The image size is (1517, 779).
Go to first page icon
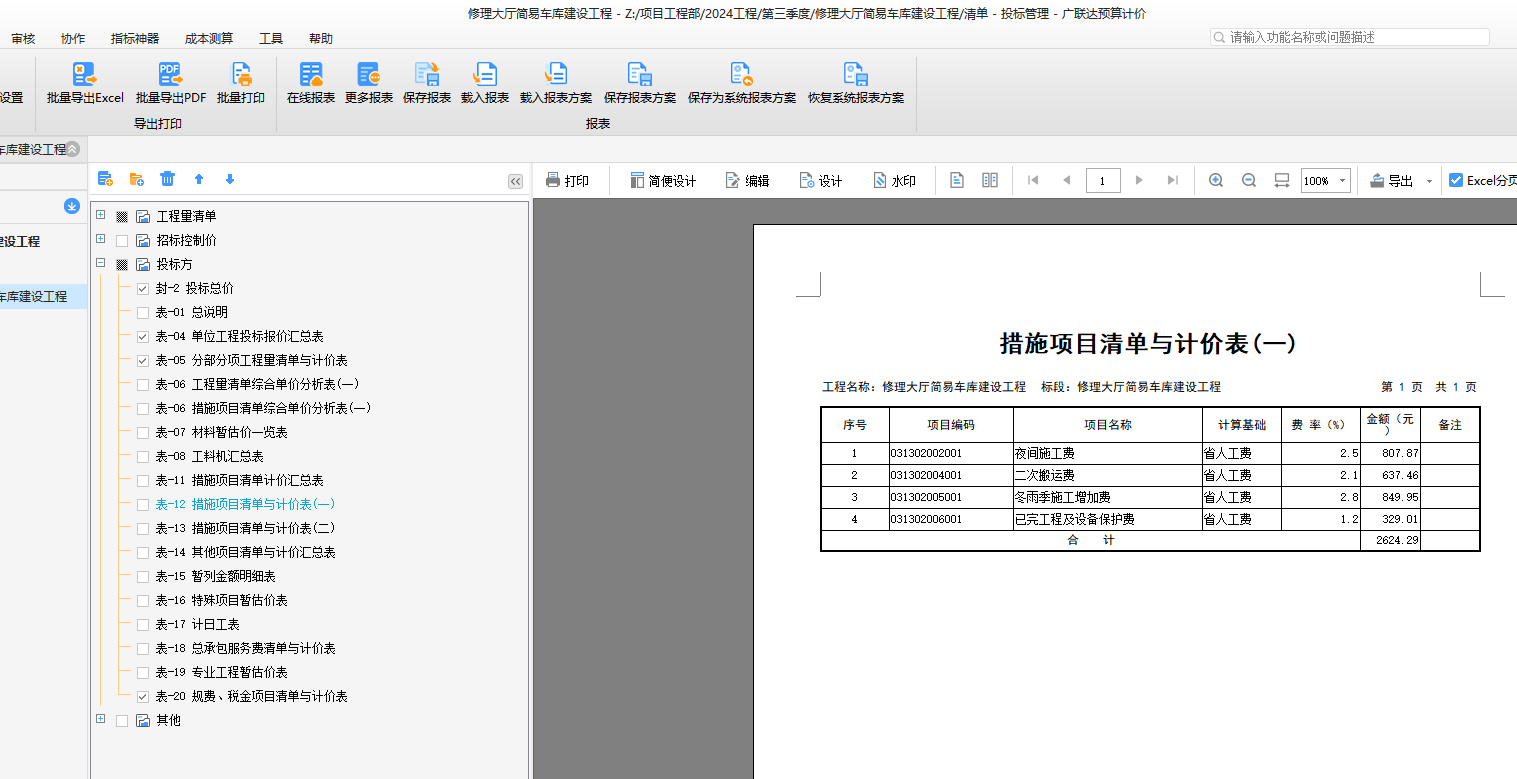1033,180
